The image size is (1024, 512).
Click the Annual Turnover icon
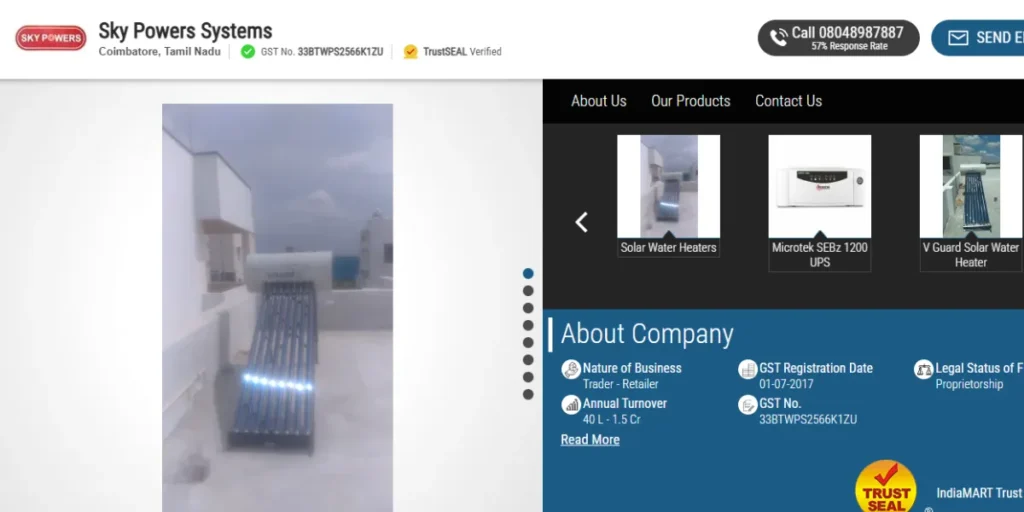pos(571,404)
